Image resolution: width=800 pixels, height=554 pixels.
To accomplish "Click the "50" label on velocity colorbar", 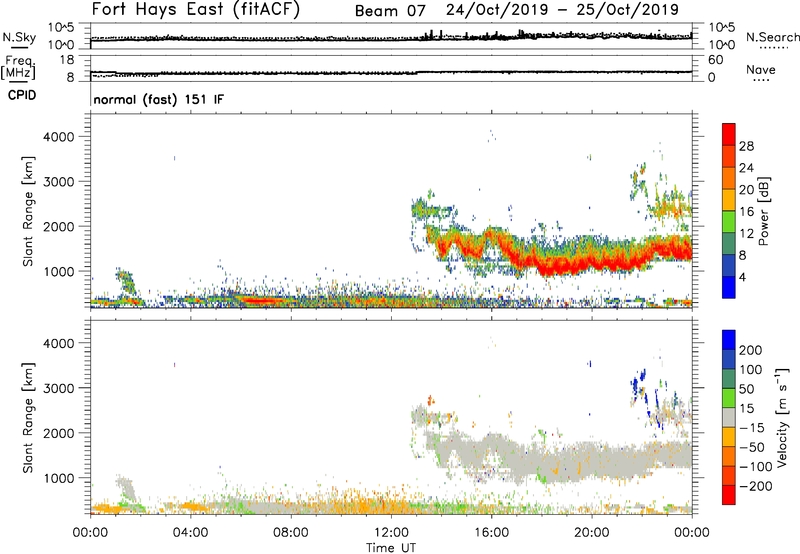I will (x=746, y=389).
